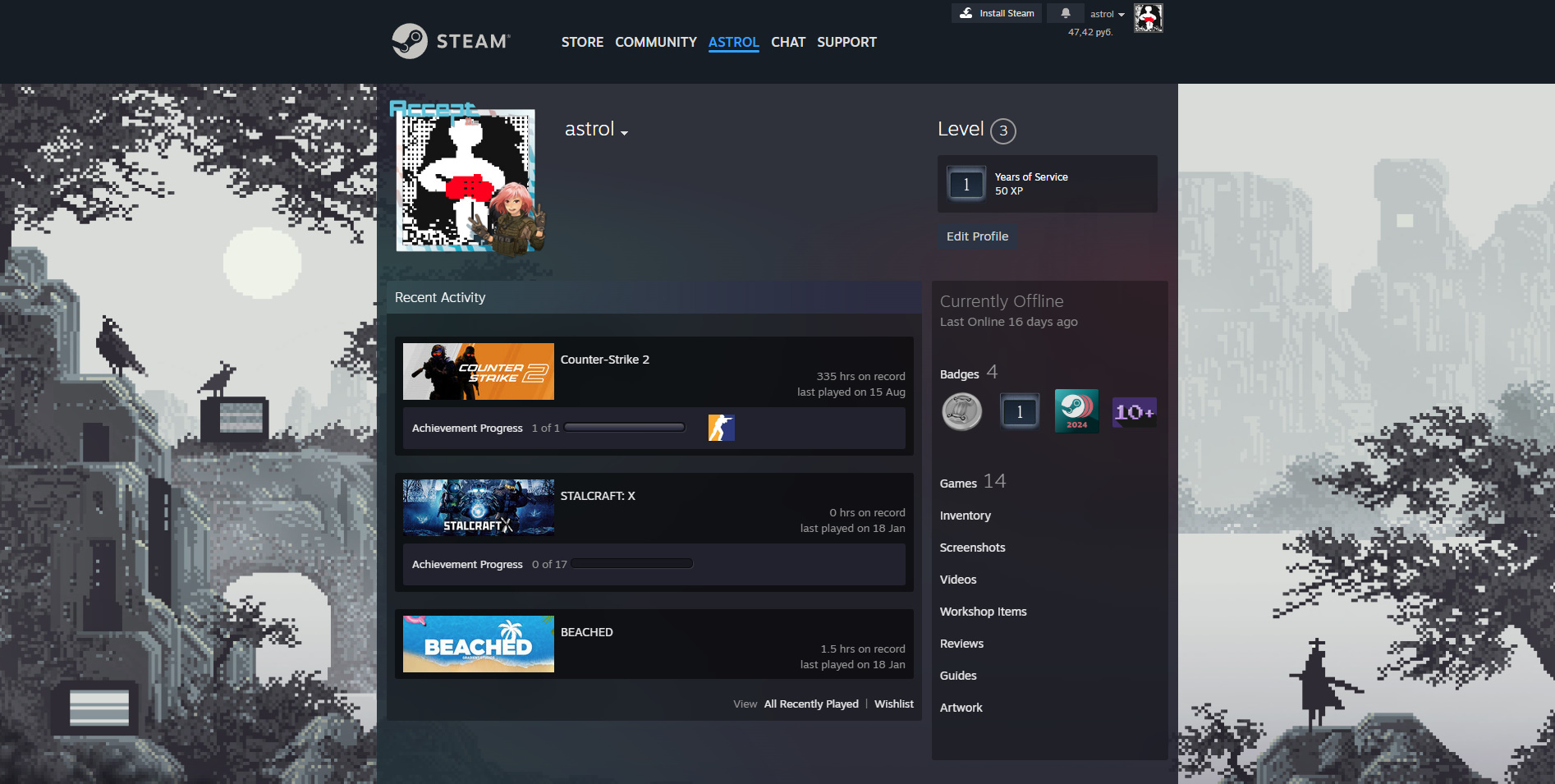Click the '335 hrs on record' text
Viewport: 1555px width, 784px height.
click(861, 377)
